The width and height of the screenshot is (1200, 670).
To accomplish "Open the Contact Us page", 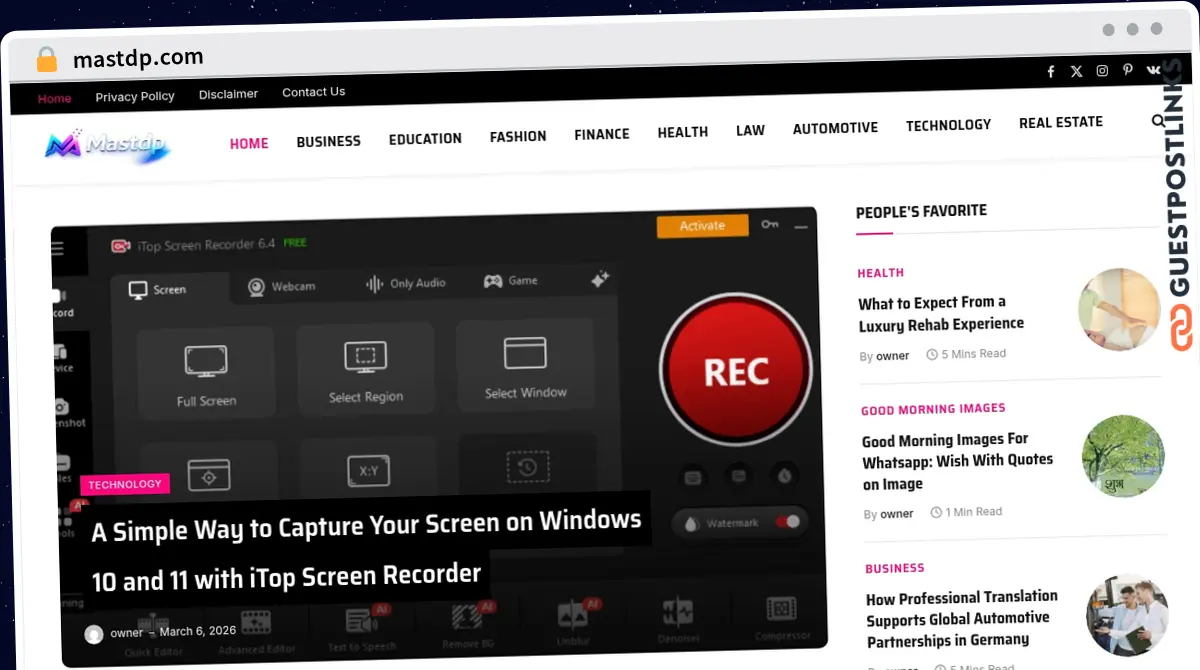I will 313,92.
